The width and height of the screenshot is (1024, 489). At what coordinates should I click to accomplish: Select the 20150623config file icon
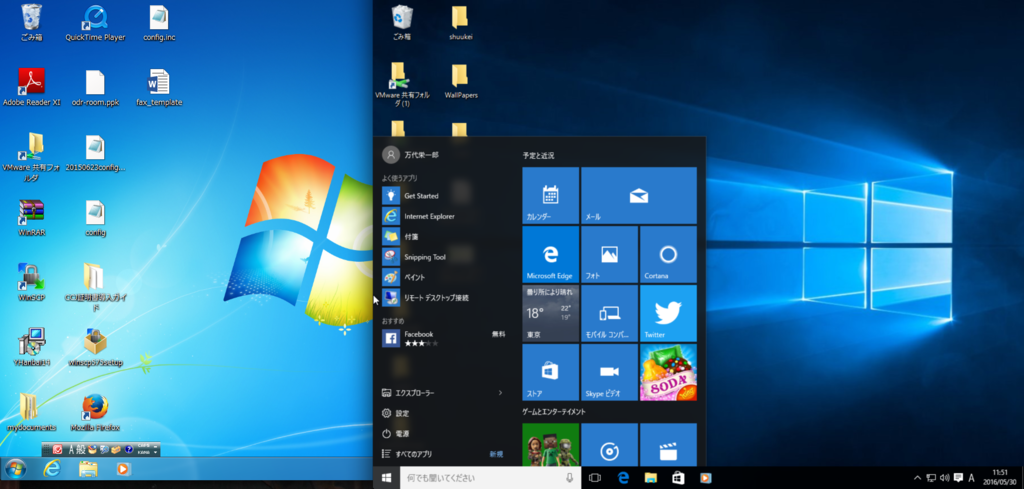95,153
